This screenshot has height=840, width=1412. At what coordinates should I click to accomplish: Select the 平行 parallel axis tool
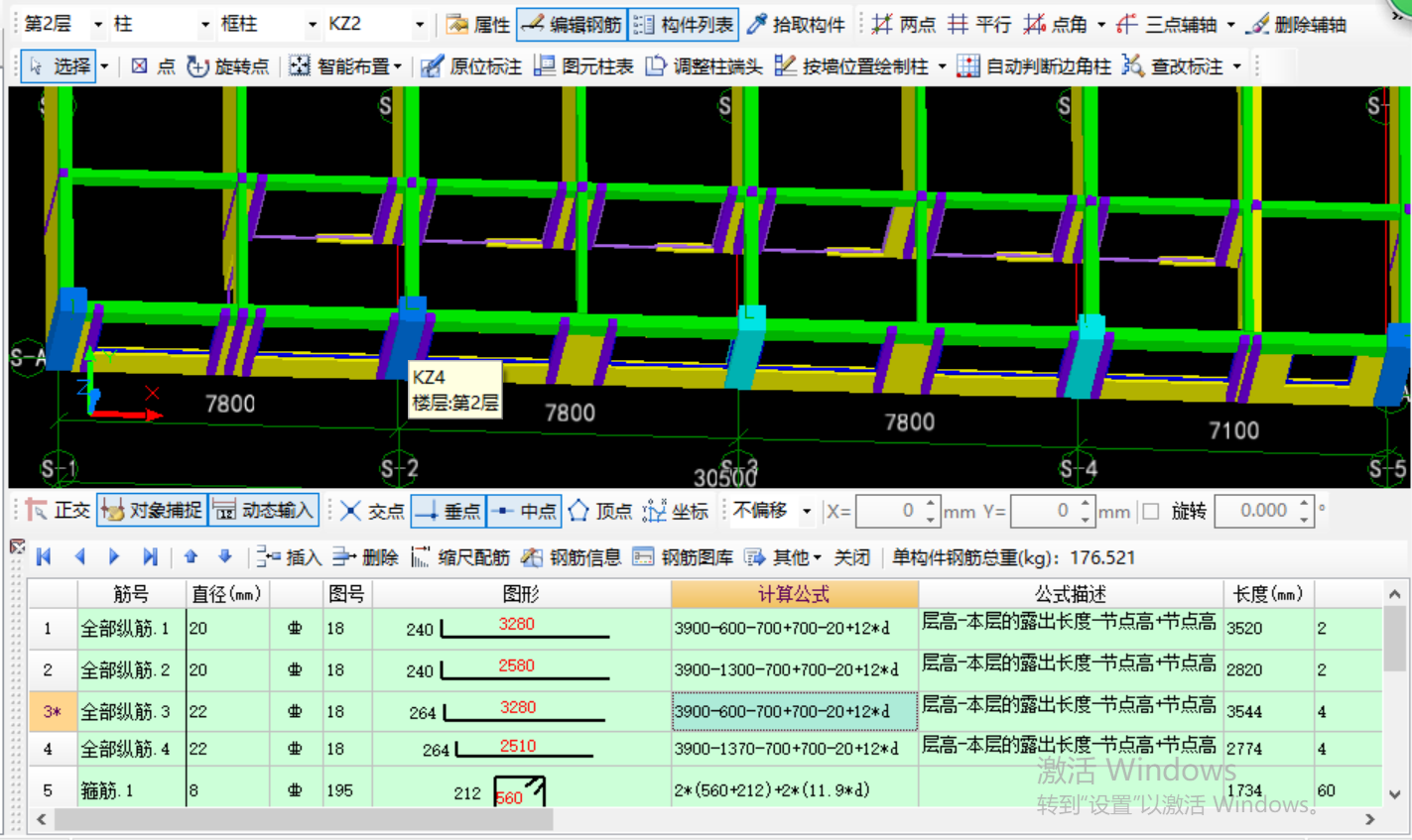[978, 24]
